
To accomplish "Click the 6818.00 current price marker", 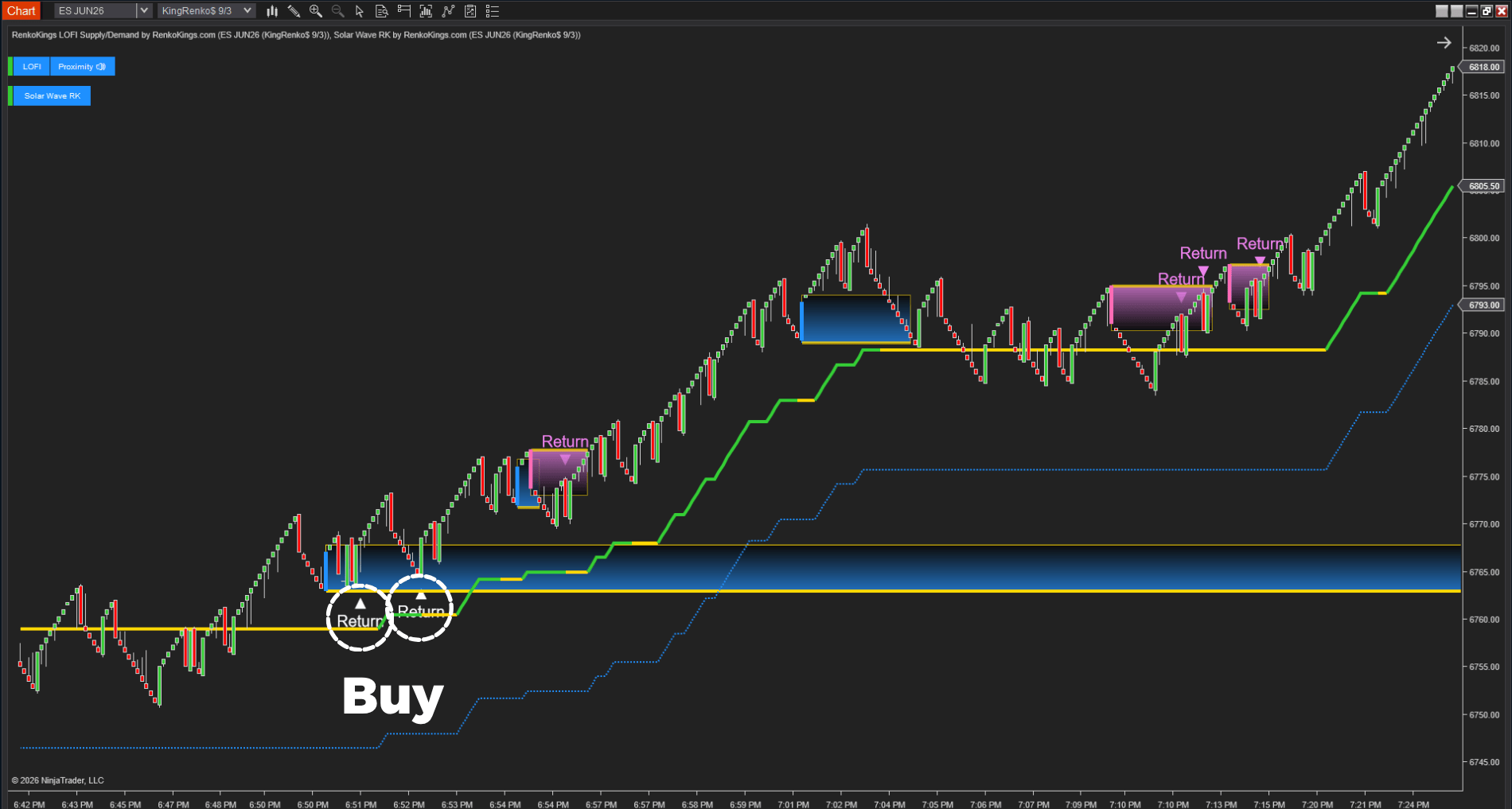I will pos(1483,68).
